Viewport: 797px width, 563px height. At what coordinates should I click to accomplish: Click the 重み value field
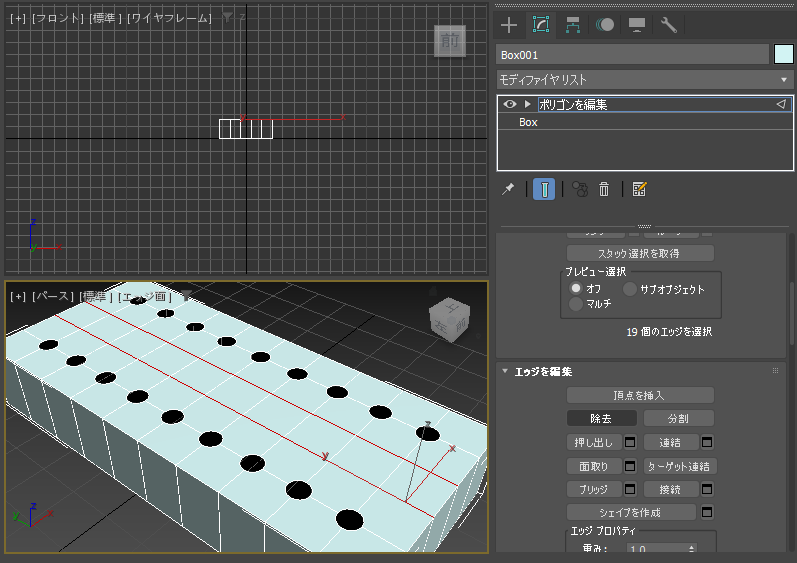pos(657,549)
